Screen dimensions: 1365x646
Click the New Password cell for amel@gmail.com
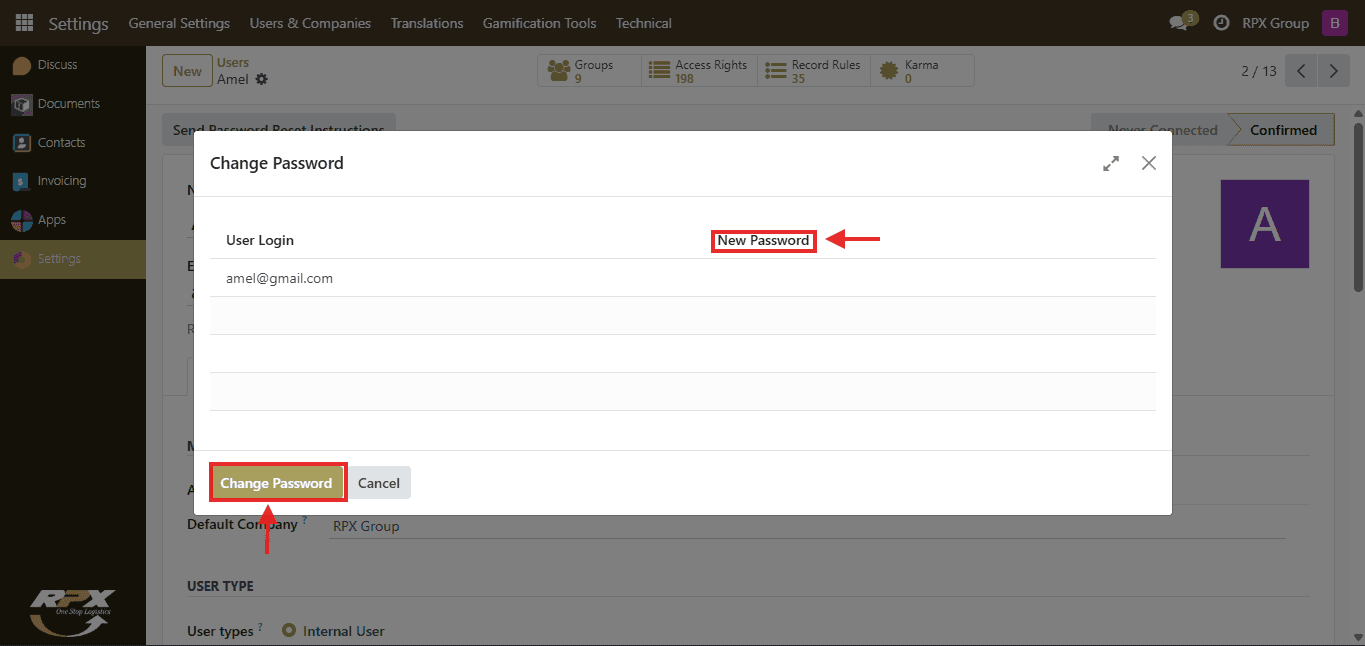click(930, 279)
